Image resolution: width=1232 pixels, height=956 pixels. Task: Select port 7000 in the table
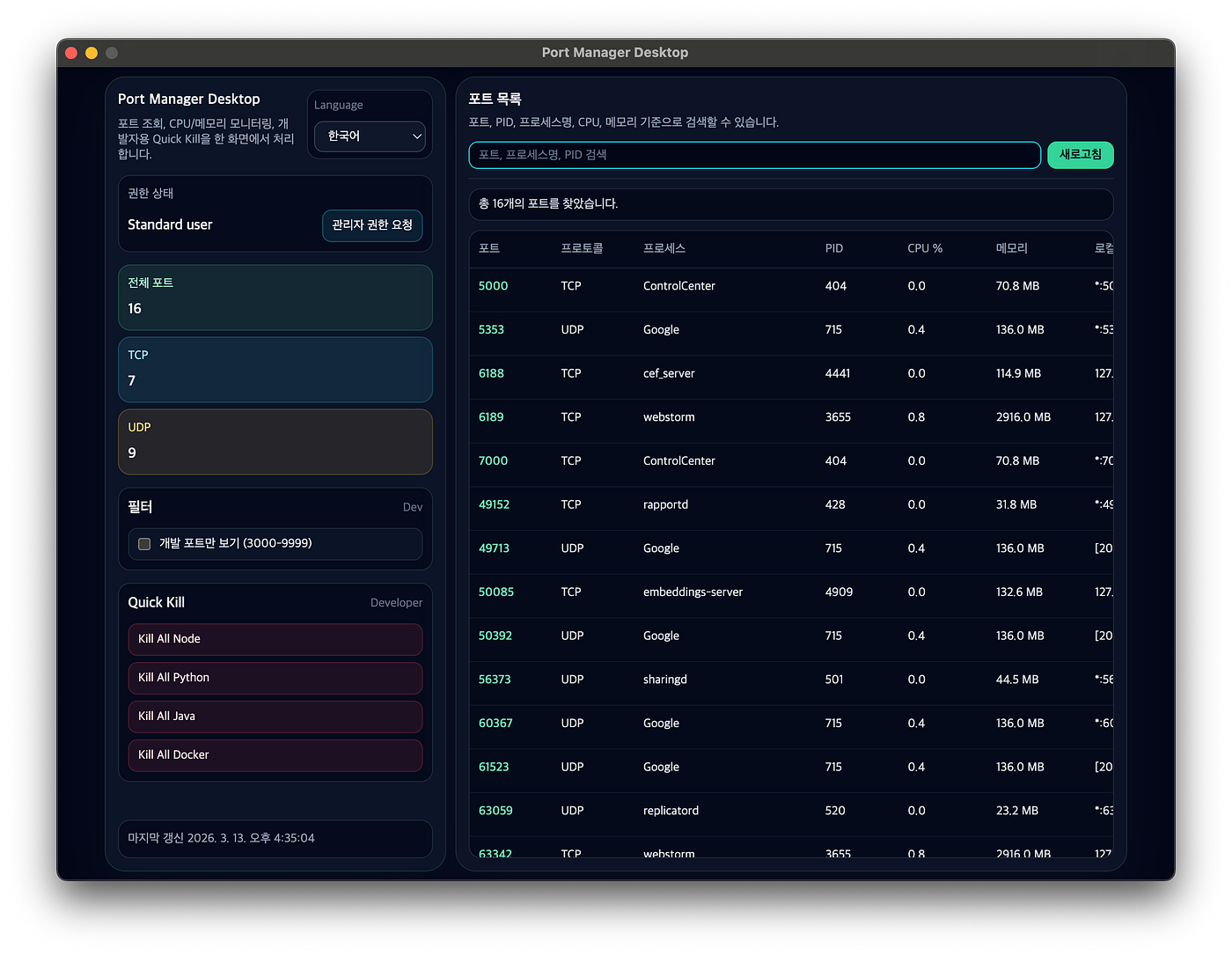[x=493, y=461]
